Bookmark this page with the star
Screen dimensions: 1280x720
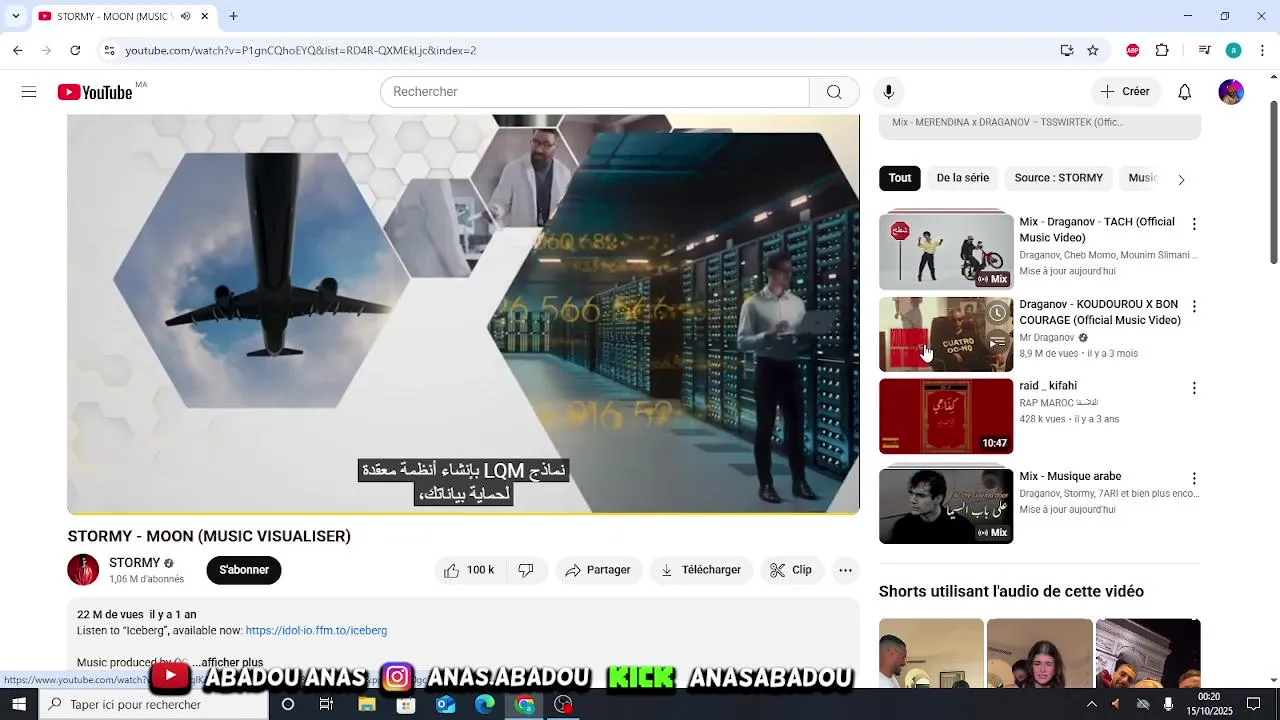[x=1093, y=50]
